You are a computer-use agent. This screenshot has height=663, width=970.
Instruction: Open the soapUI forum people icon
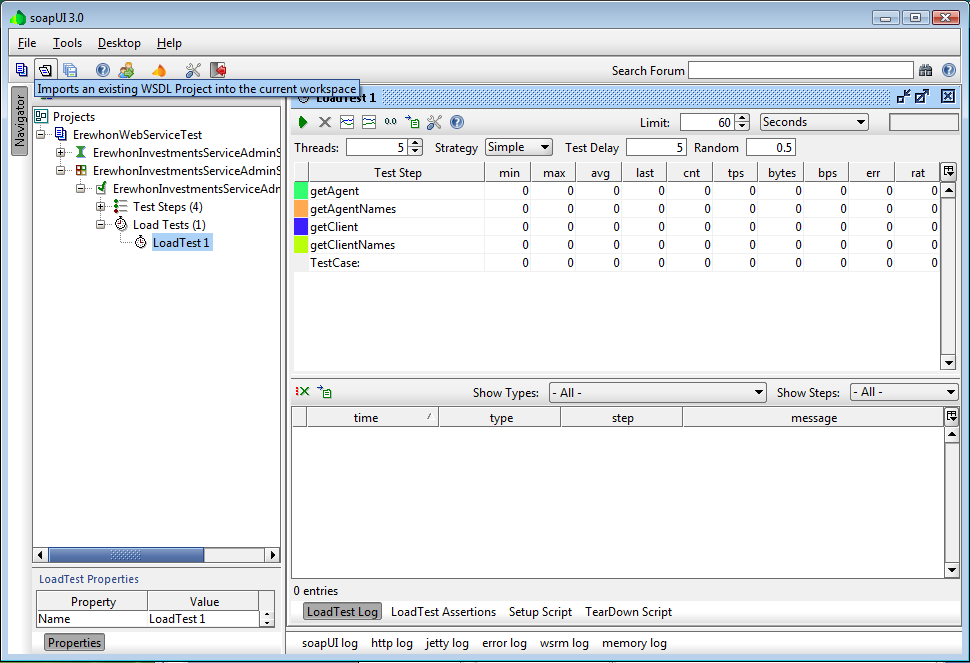click(127, 70)
